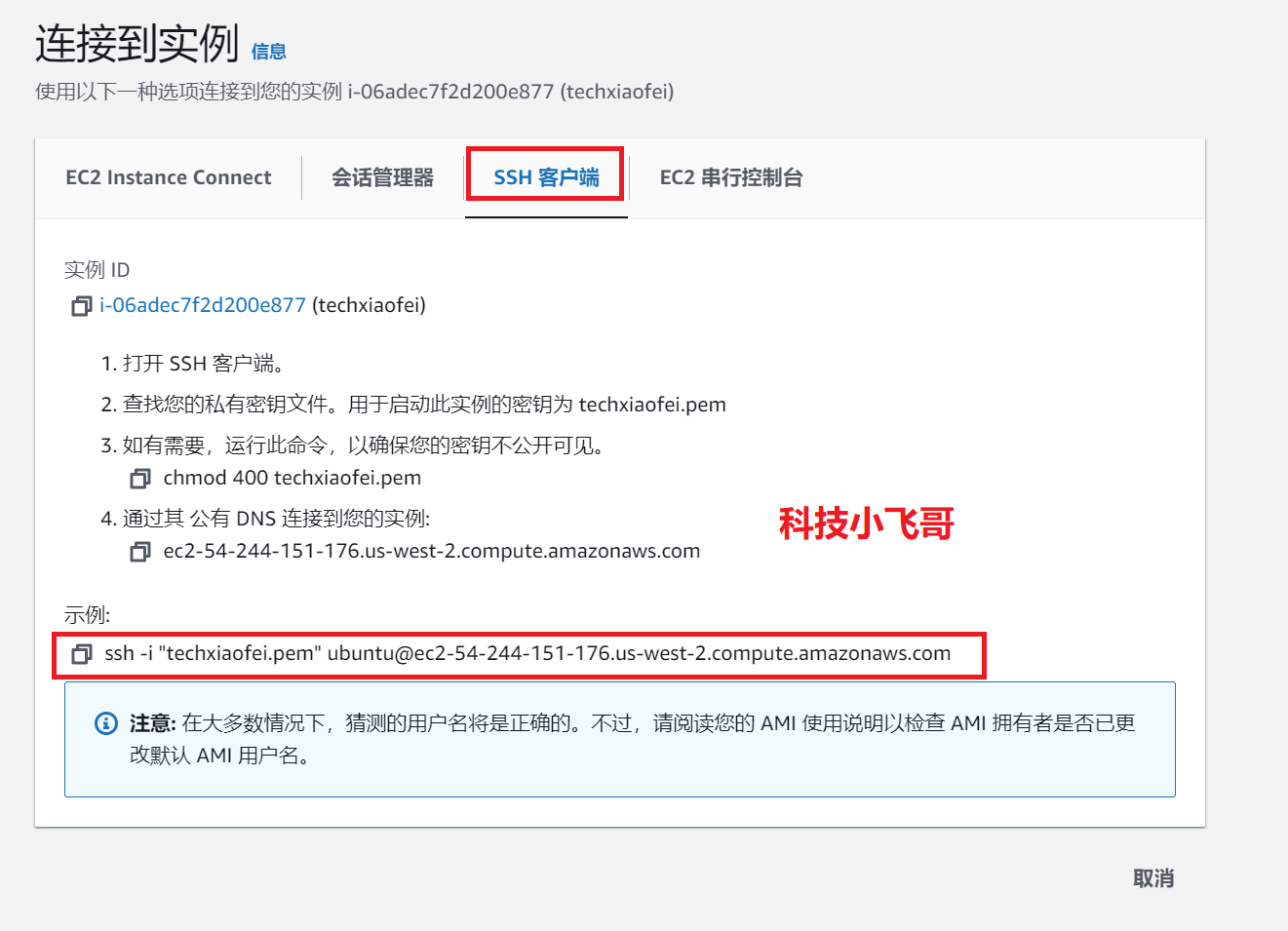
Task: Click the ec2-54-244-151-176 DNS name in step 4
Action: coord(432,551)
